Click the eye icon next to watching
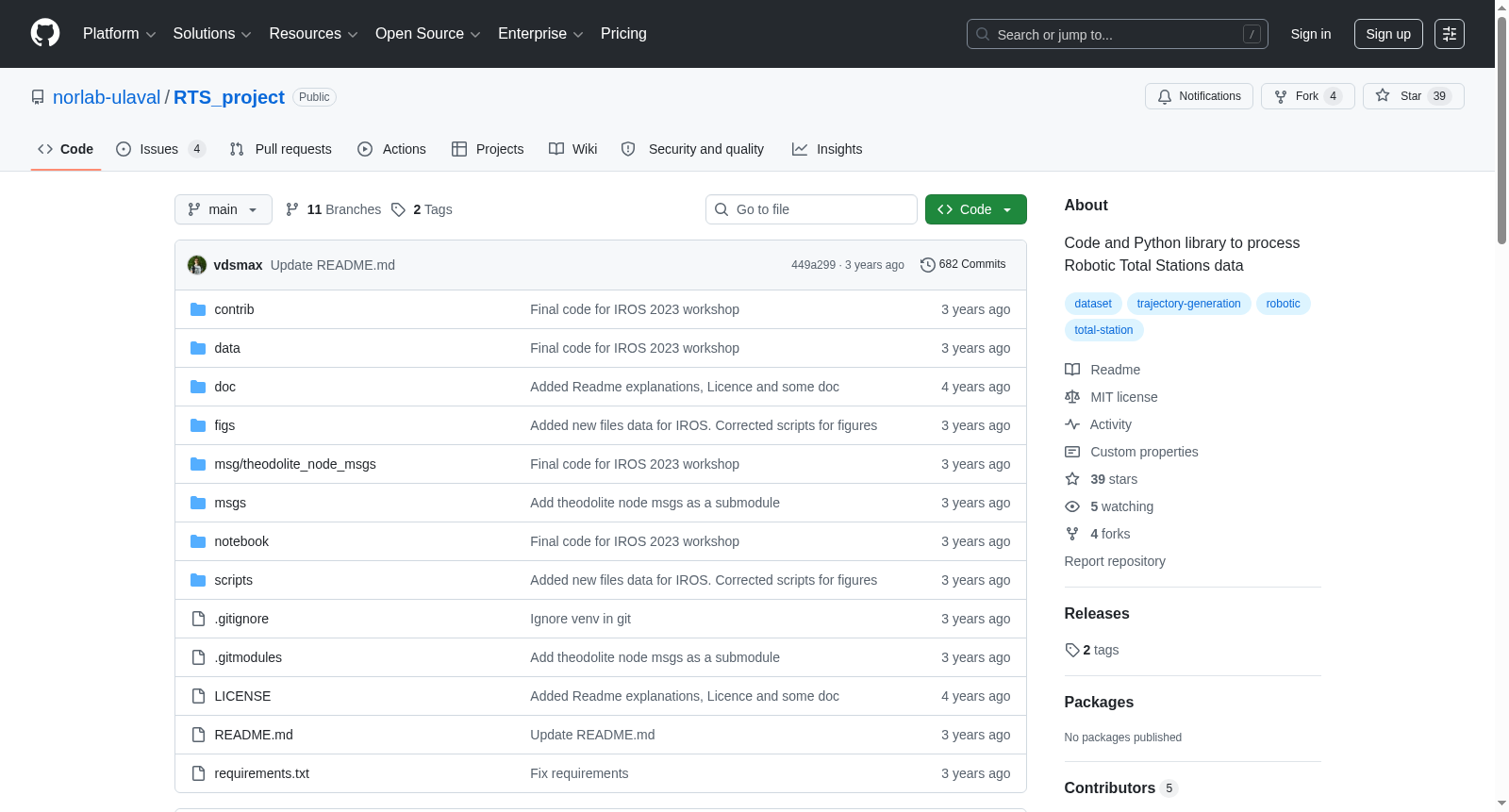 (x=1072, y=506)
